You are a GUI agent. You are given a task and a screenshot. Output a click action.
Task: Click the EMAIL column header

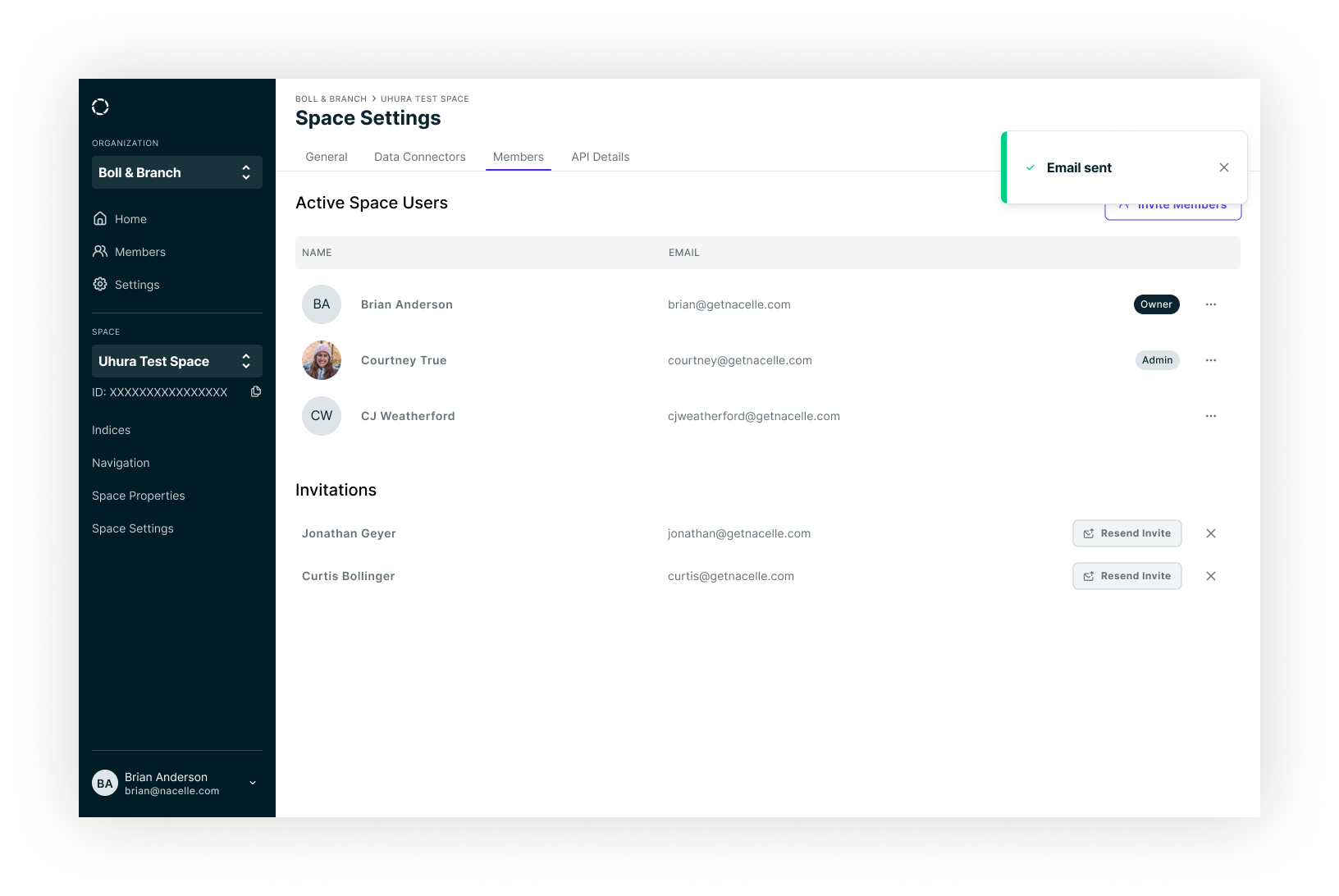coord(684,253)
